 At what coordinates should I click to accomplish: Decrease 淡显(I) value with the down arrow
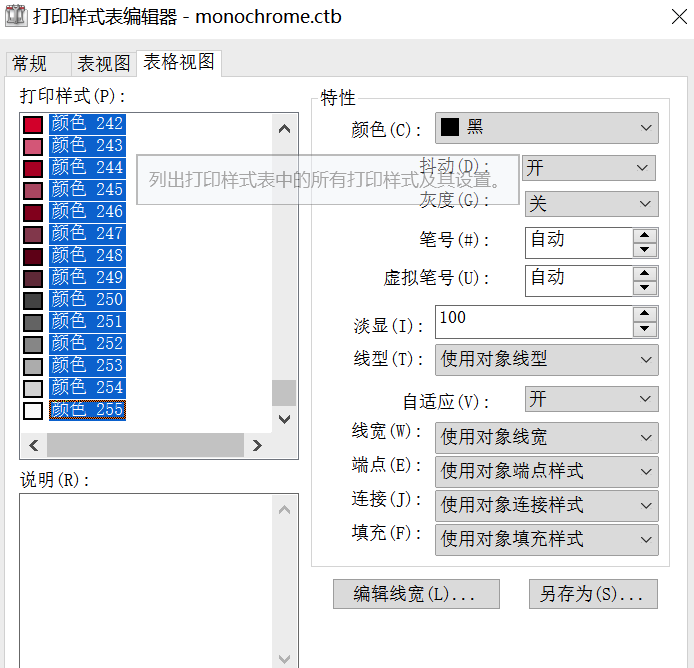645,329
